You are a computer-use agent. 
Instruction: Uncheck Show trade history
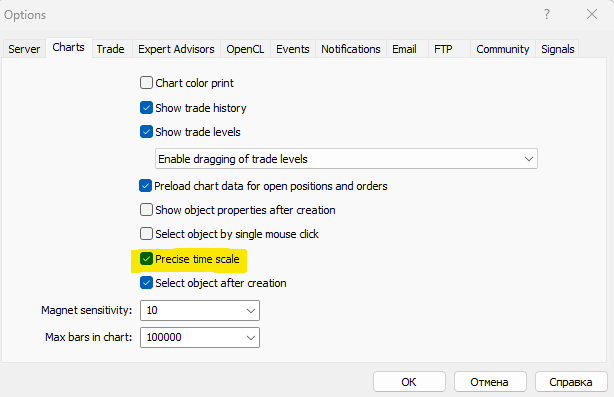[x=146, y=108]
